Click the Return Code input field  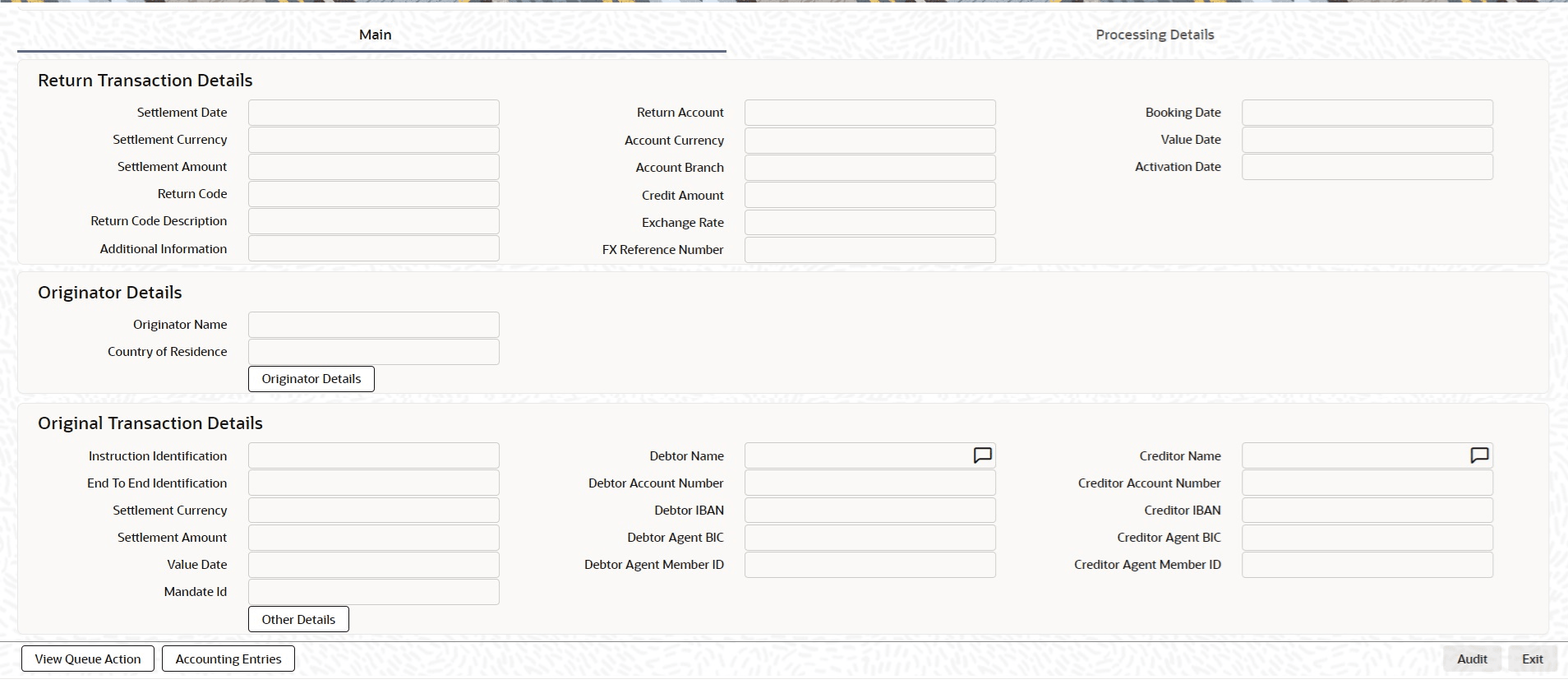374,194
